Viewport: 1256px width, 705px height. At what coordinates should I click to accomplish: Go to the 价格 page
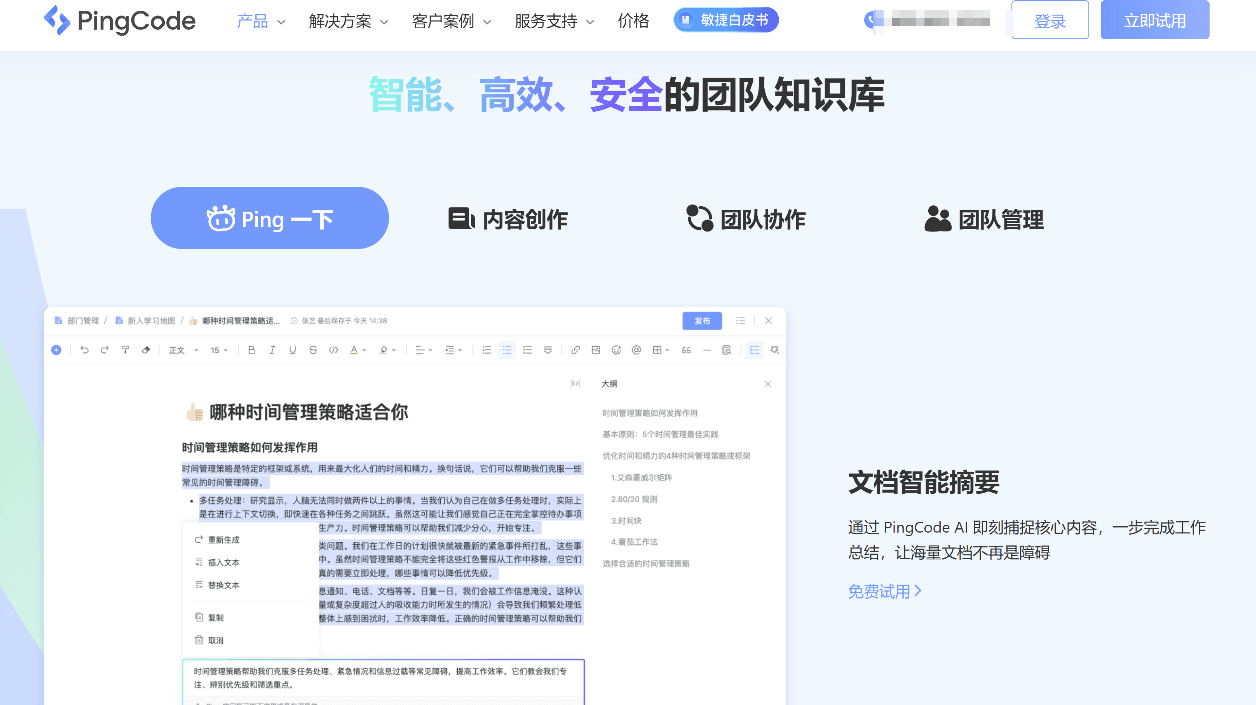point(634,21)
